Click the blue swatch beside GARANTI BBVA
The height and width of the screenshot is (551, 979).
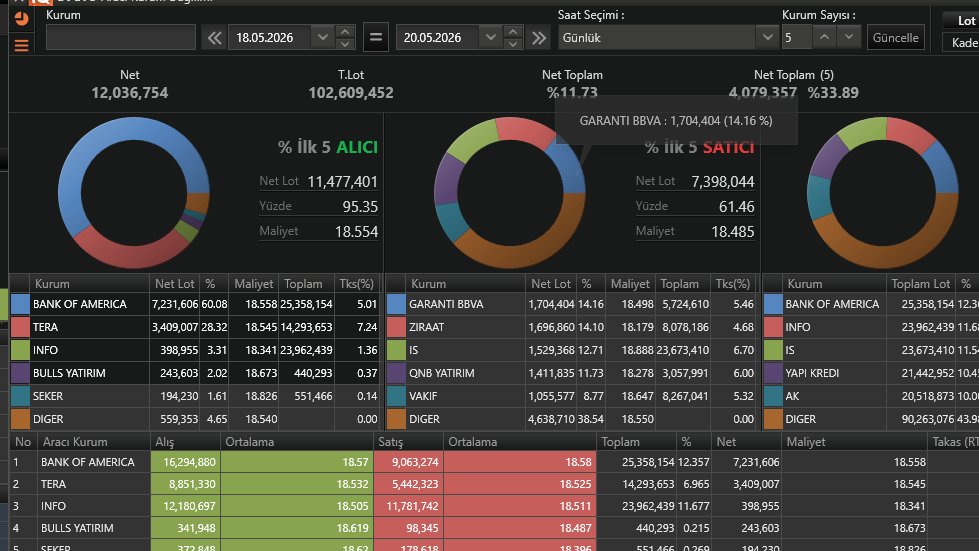click(396, 304)
